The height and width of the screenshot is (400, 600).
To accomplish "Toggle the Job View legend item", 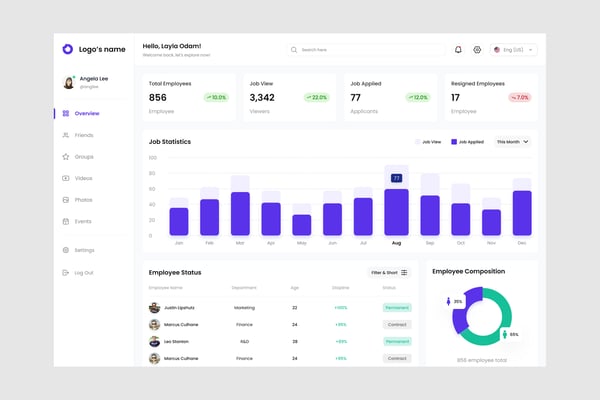I will coord(428,142).
